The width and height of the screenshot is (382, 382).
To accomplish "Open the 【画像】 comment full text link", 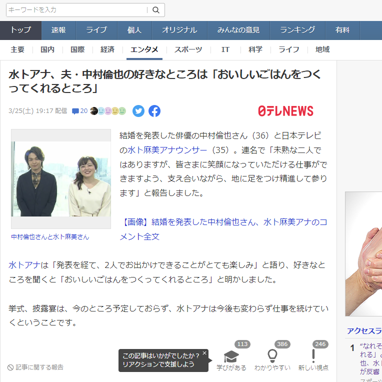I will click(x=224, y=229).
